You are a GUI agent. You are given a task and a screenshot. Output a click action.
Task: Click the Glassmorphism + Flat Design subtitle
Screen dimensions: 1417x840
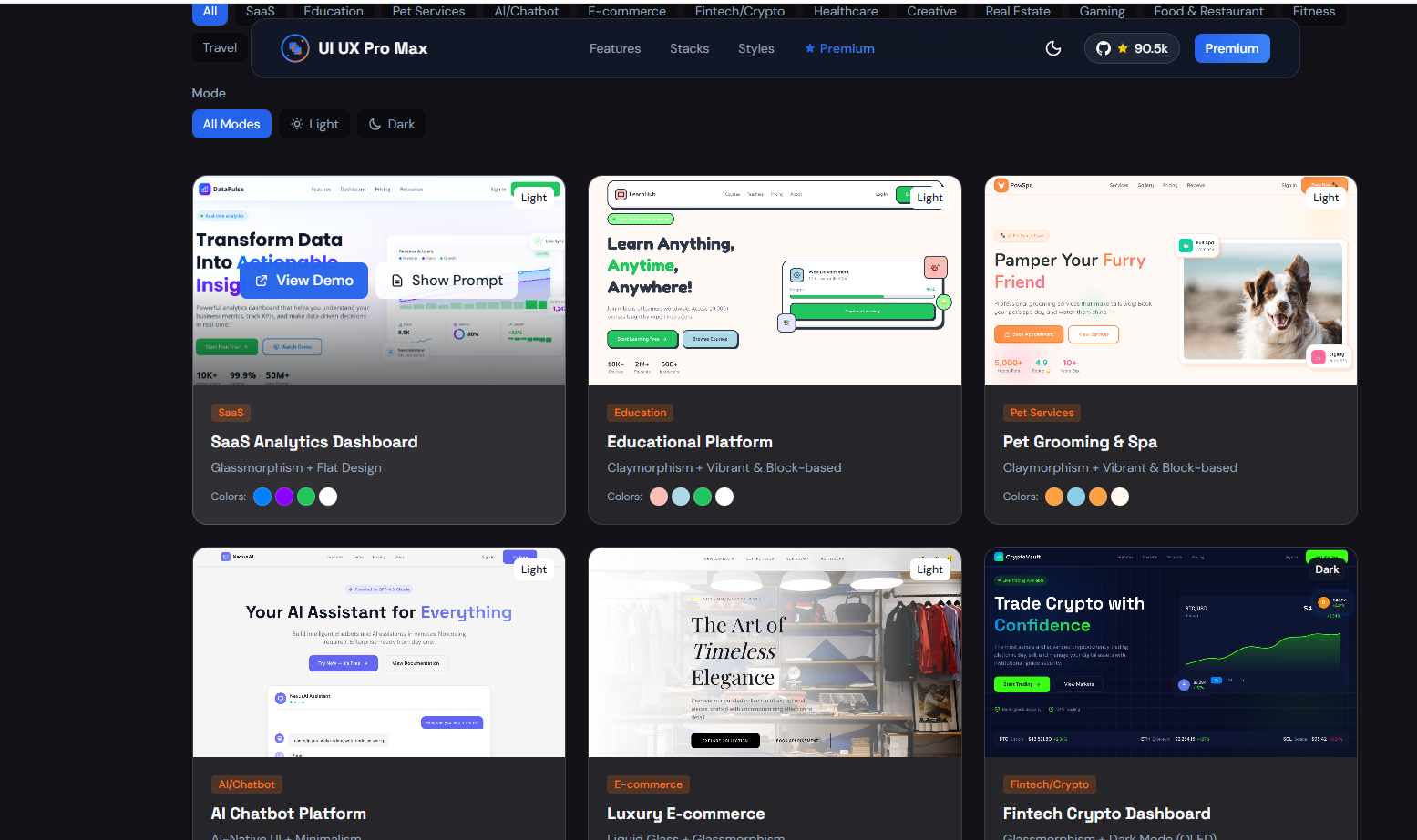coord(296,467)
